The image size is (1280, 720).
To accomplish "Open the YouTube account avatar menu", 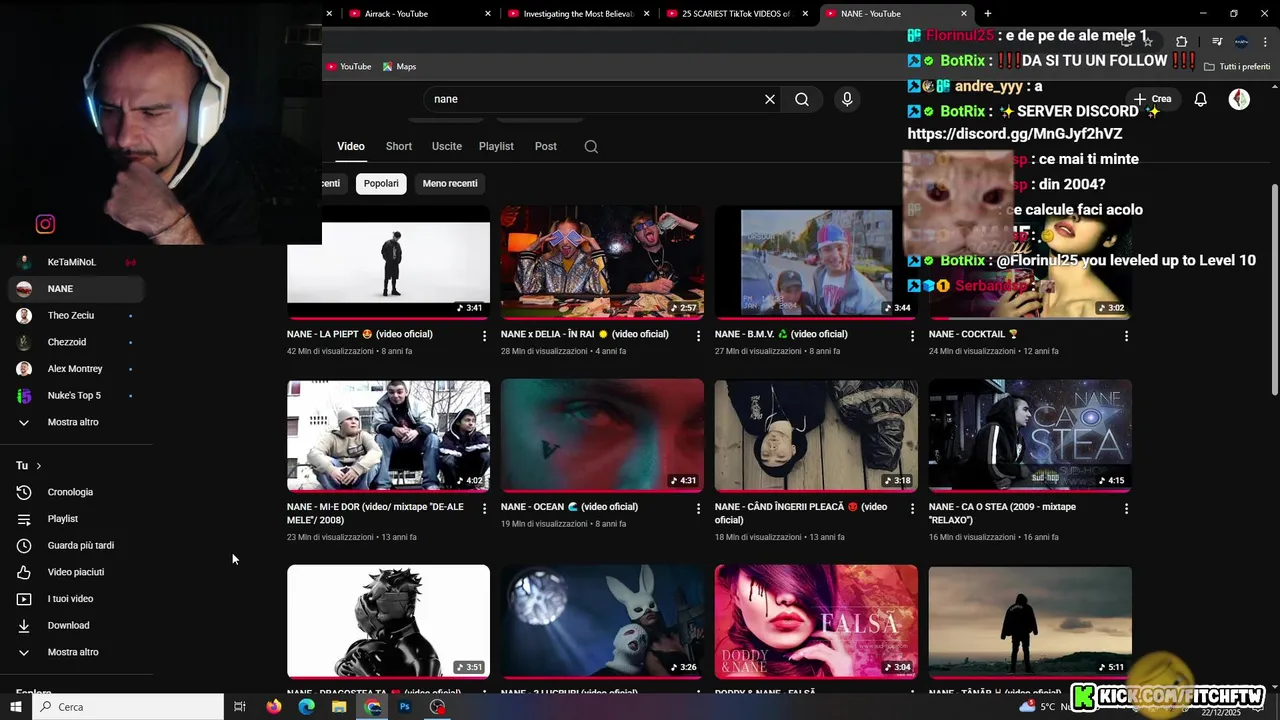I will (1239, 99).
